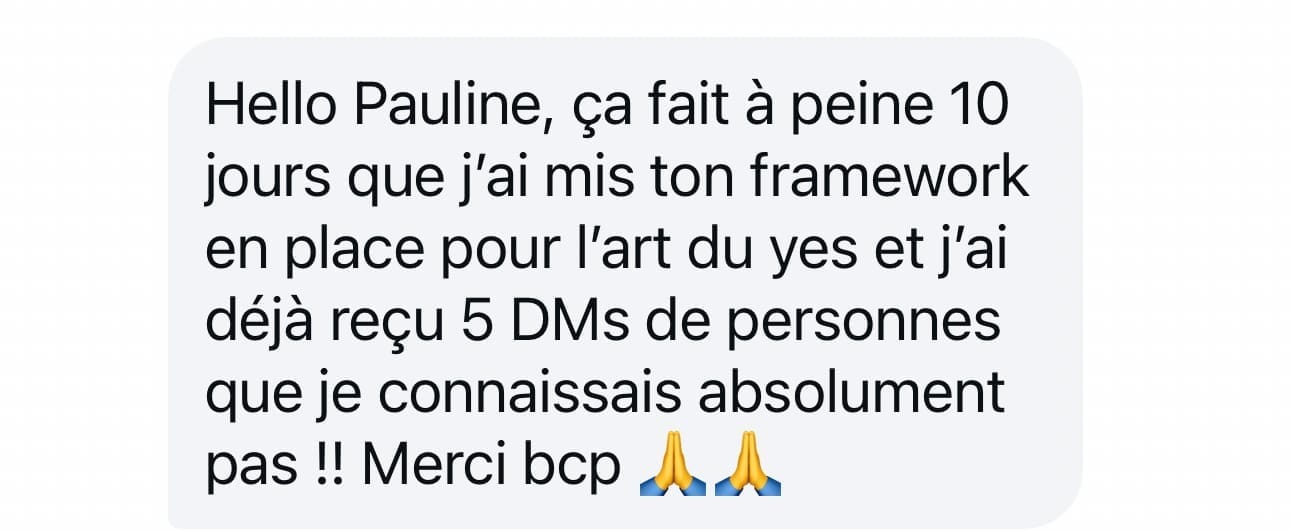The height and width of the screenshot is (531, 1290).
Task: Click the second praying hands emoji
Action: (747, 468)
